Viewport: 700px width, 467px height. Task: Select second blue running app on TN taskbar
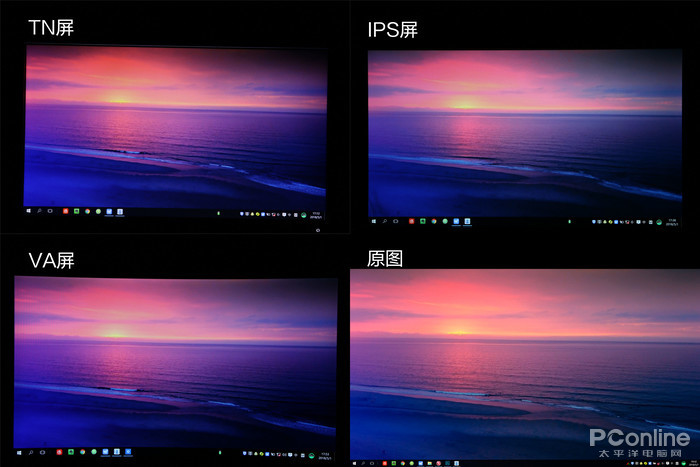tap(120, 212)
